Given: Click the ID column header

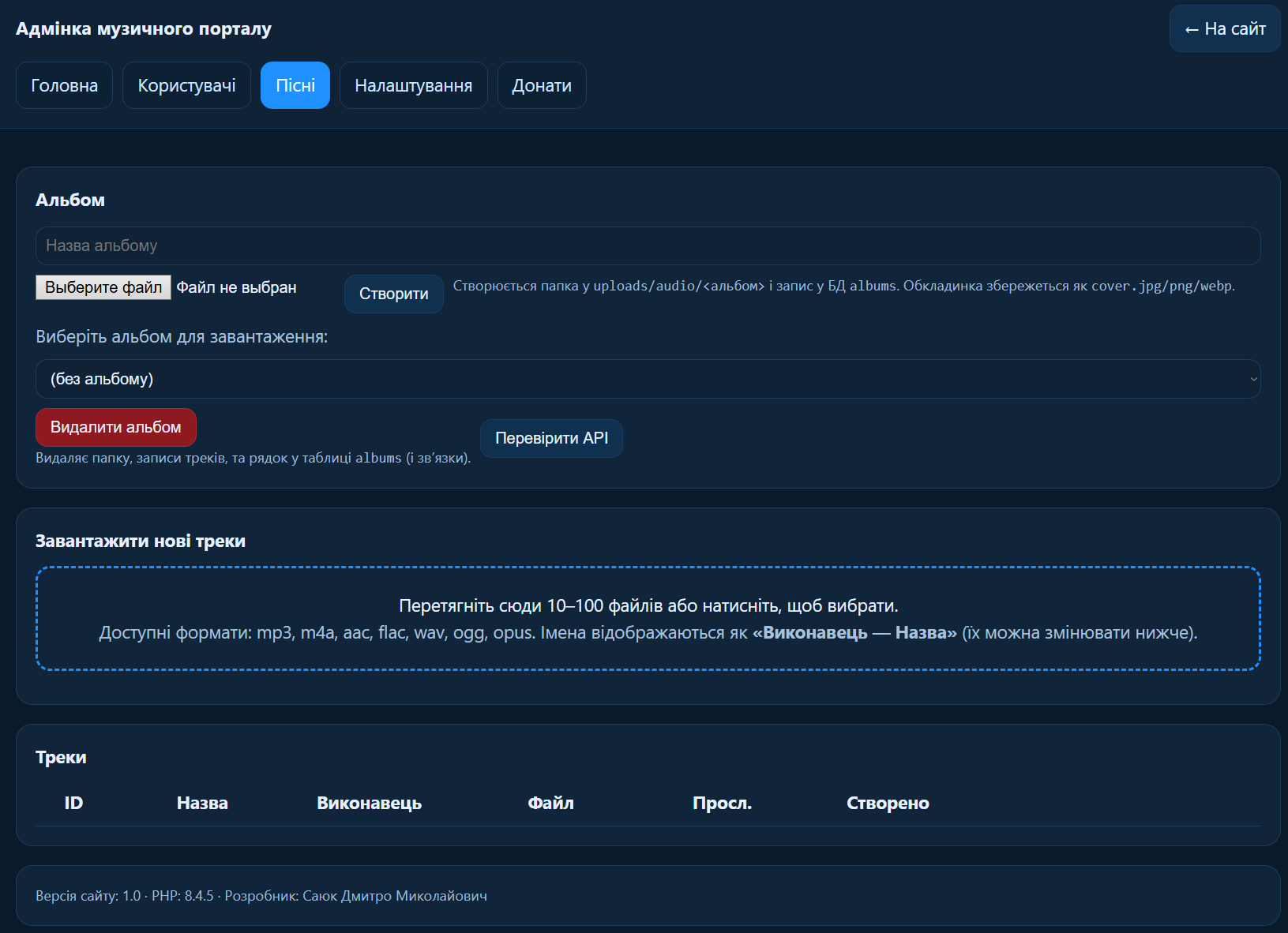Looking at the screenshot, I should tap(73, 803).
